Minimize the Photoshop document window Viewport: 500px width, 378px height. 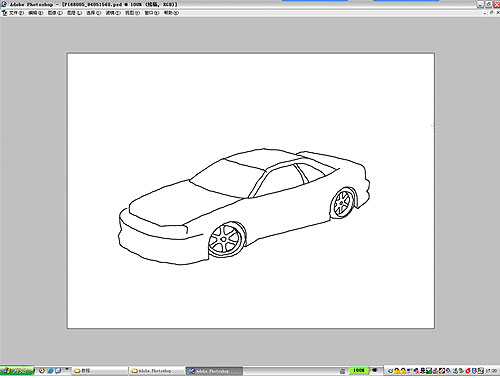point(485,13)
